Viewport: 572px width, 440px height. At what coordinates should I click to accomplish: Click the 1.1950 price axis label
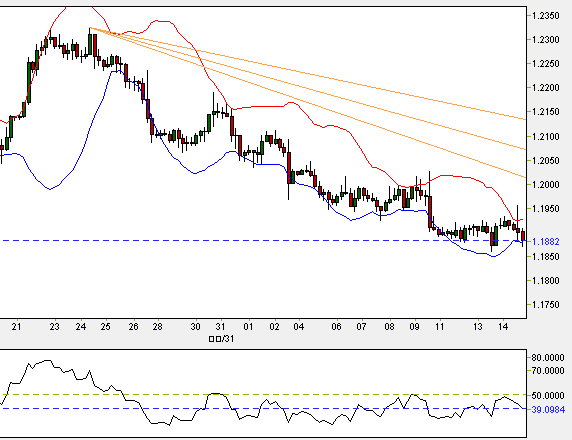click(x=545, y=209)
